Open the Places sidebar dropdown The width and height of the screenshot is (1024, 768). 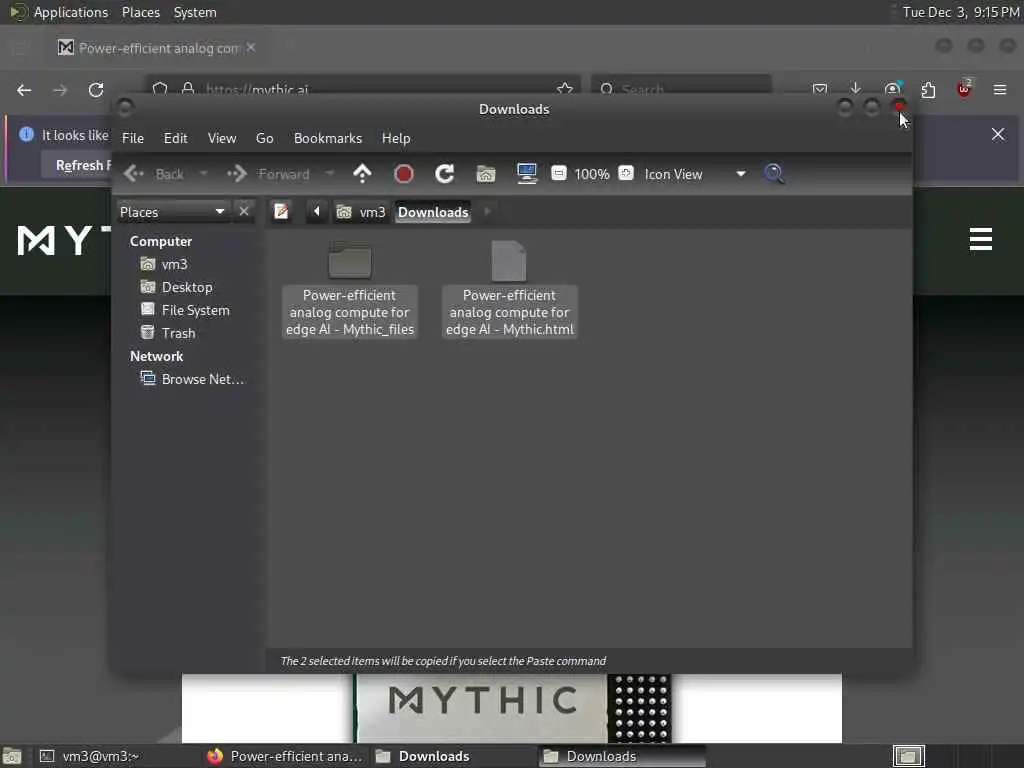tap(172, 212)
